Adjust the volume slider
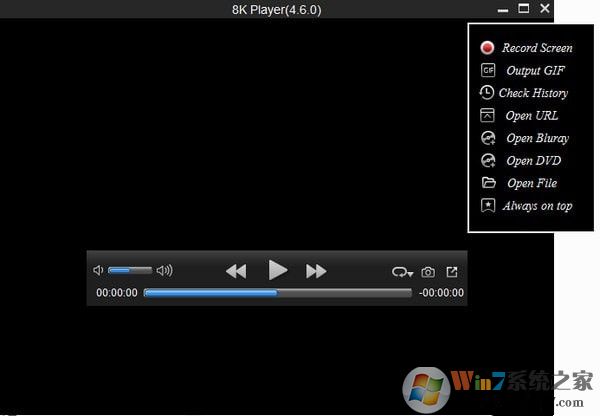This screenshot has width=600, height=416. click(130, 271)
